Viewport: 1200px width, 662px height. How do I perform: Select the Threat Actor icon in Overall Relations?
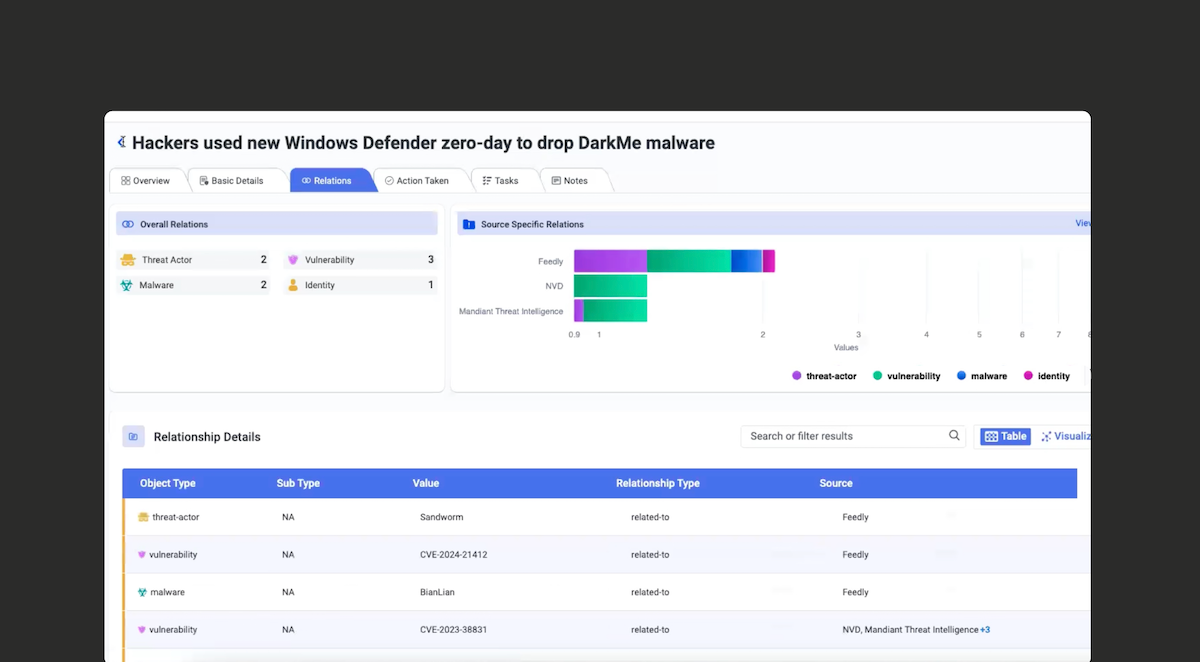click(x=127, y=259)
